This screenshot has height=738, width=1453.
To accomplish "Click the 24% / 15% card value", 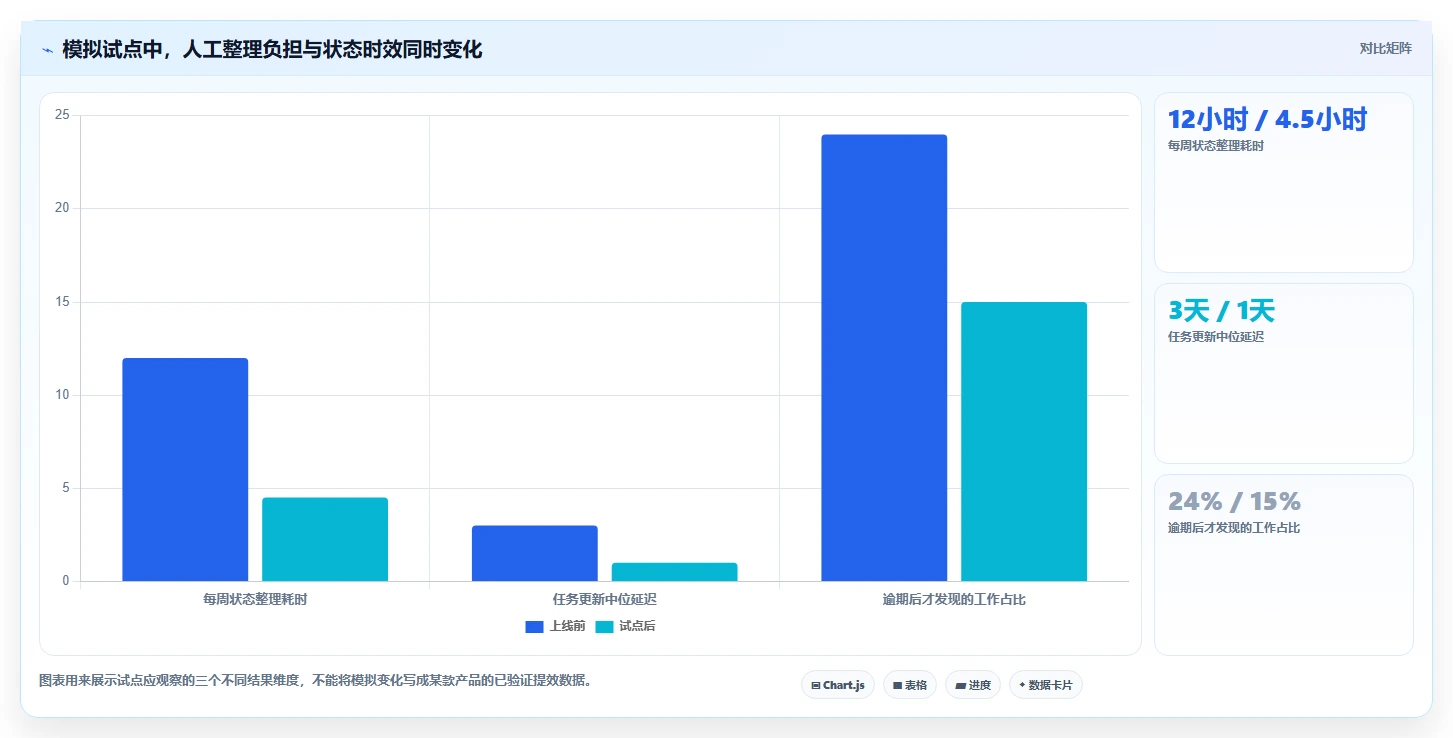I will [1234, 501].
